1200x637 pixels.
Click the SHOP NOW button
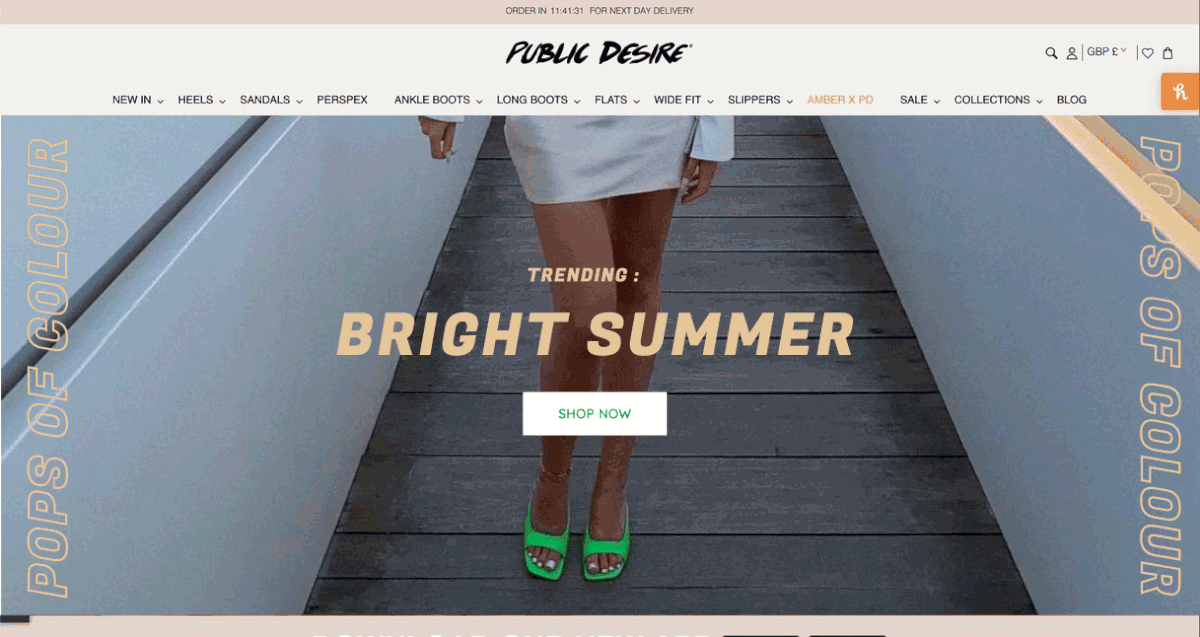595,414
